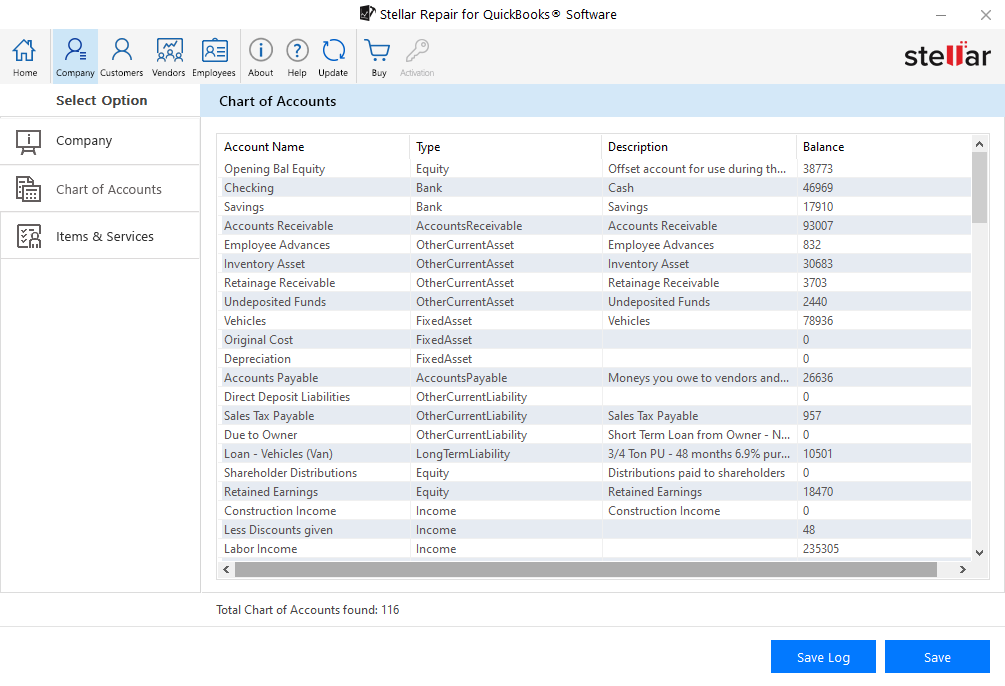Minimize the Stellar Repair window
The image size is (1005, 686).
[x=941, y=15]
